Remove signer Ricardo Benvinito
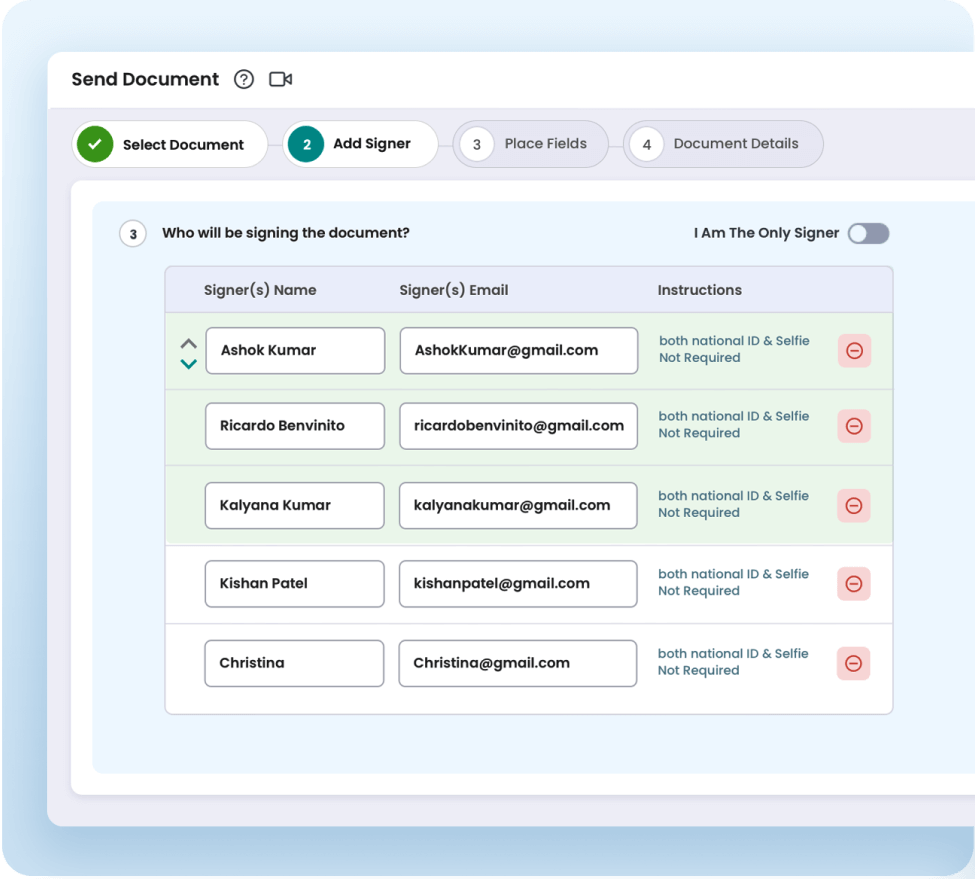This screenshot has height=879, width=975. tap(854, 426)
